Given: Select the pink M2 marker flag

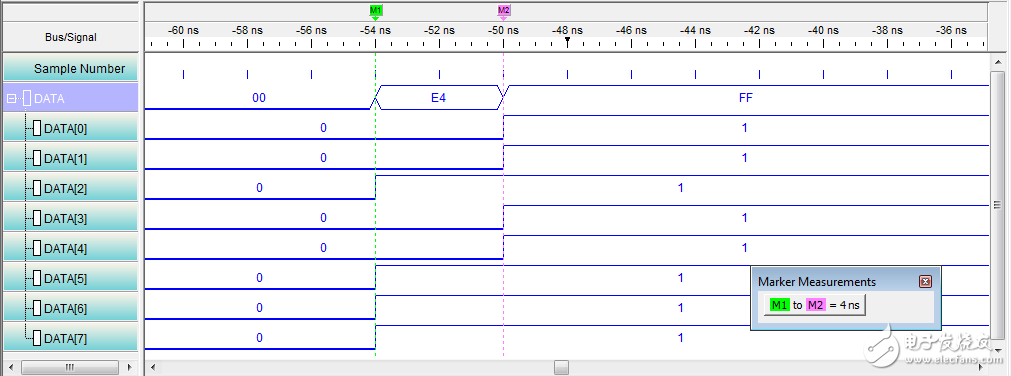Looking at the screenshot, I should coord(504,10).
